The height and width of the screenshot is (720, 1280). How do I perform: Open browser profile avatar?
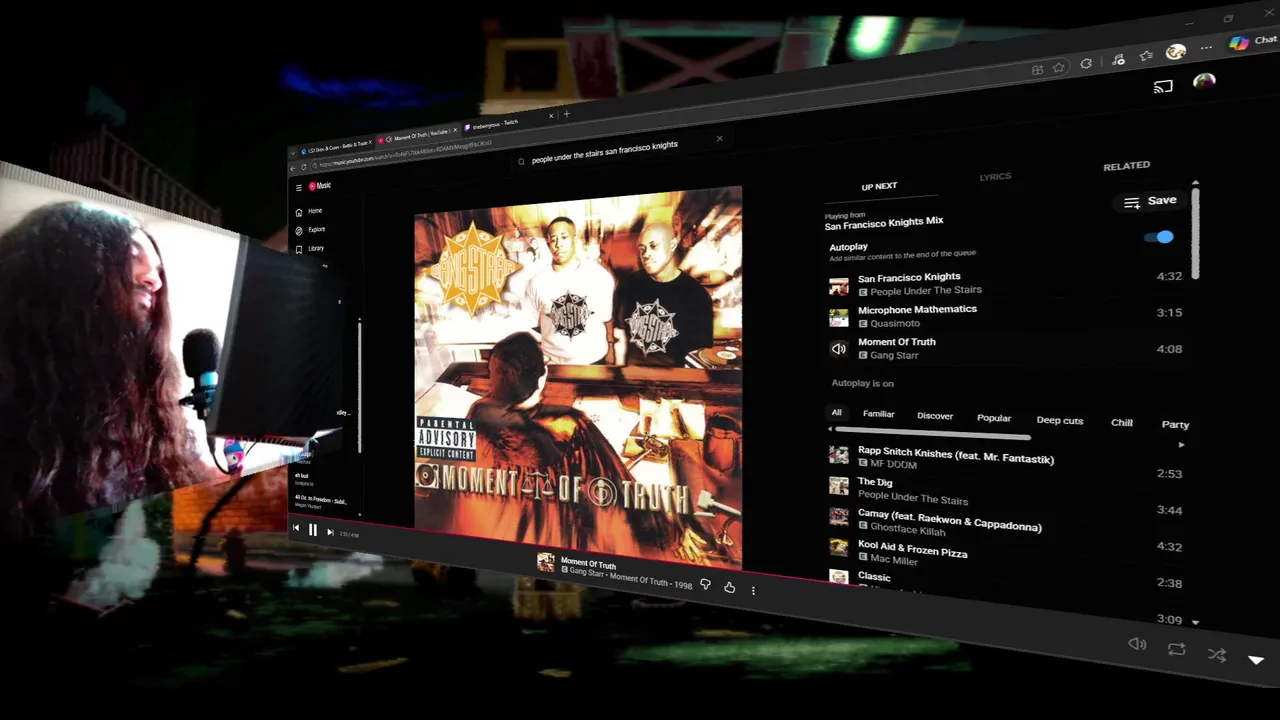coord(1176,51)
